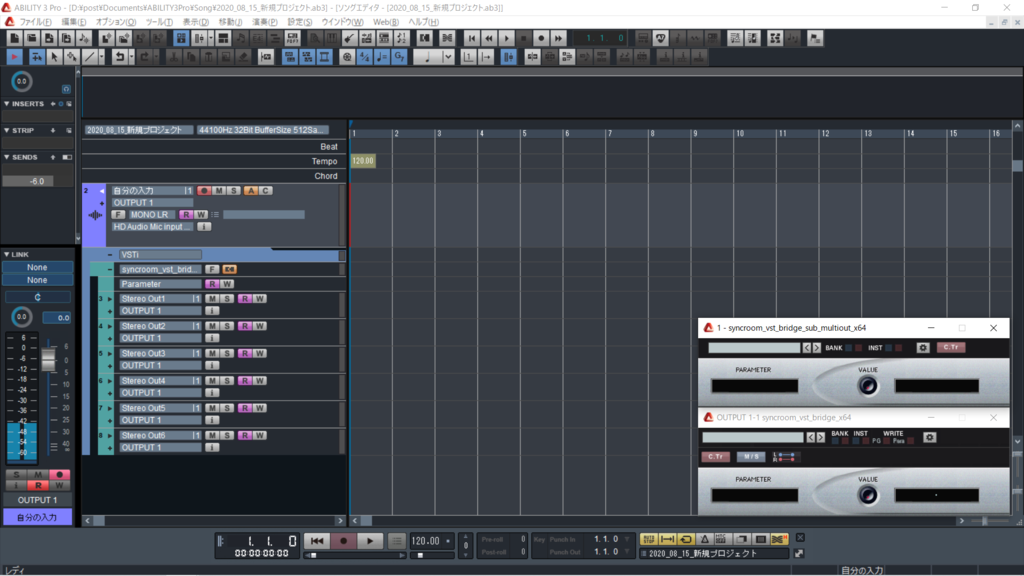Collapse the INSERTS section
1024x576 pixels.
tap(7, 104)
